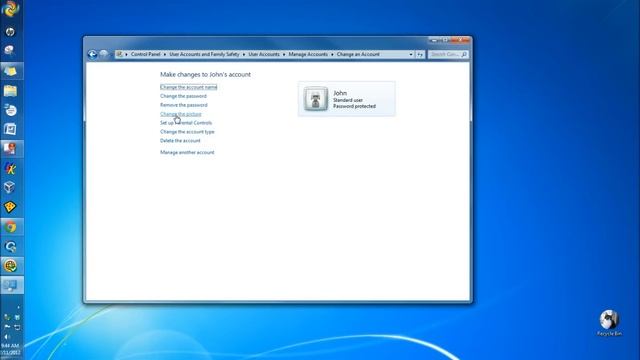Navigate to Control Panel breadcrumb
Viewport: 640px width, 360px height.
pyautogui.click(x=145, y=54)
